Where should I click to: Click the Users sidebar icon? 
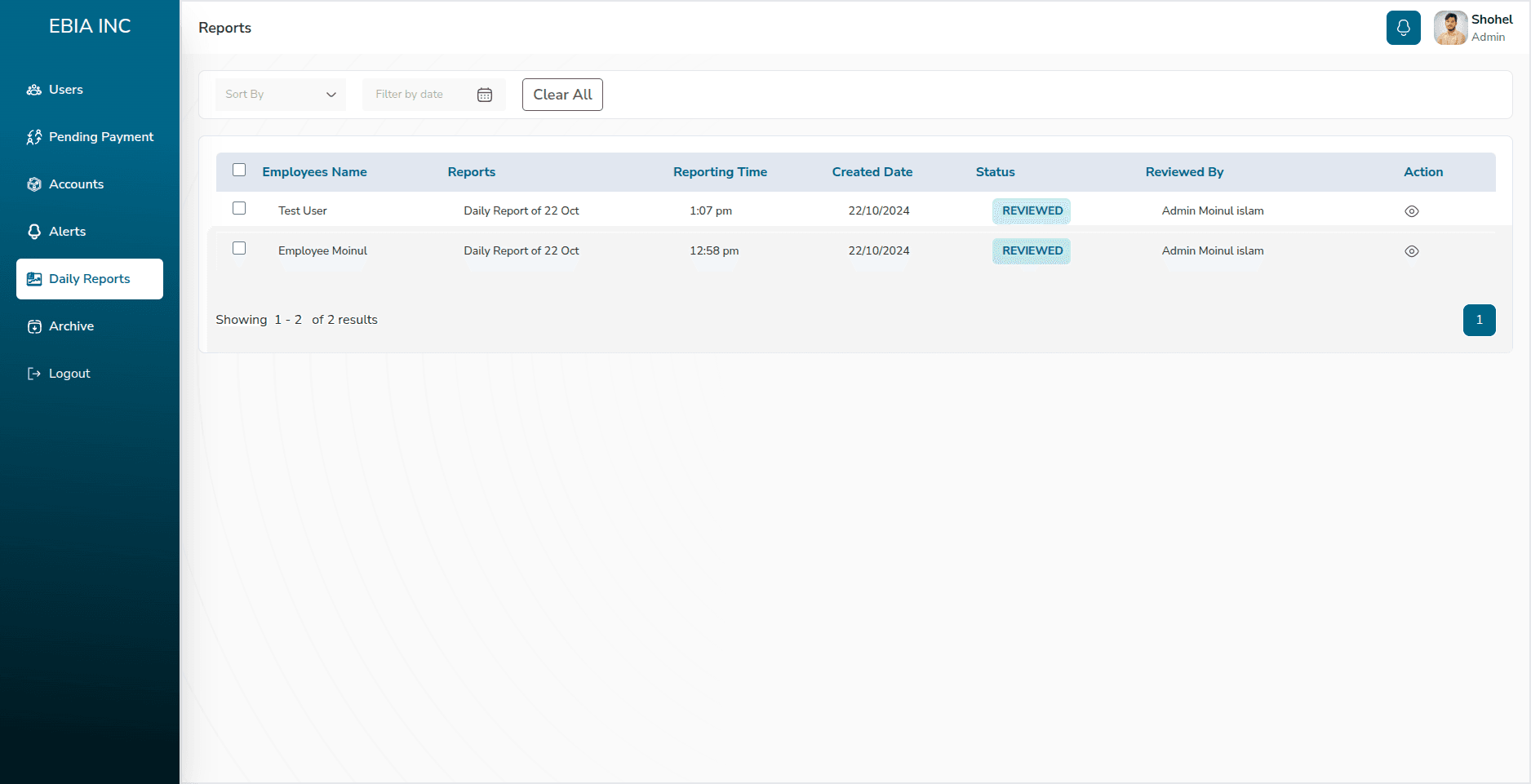tap(34, 90)
